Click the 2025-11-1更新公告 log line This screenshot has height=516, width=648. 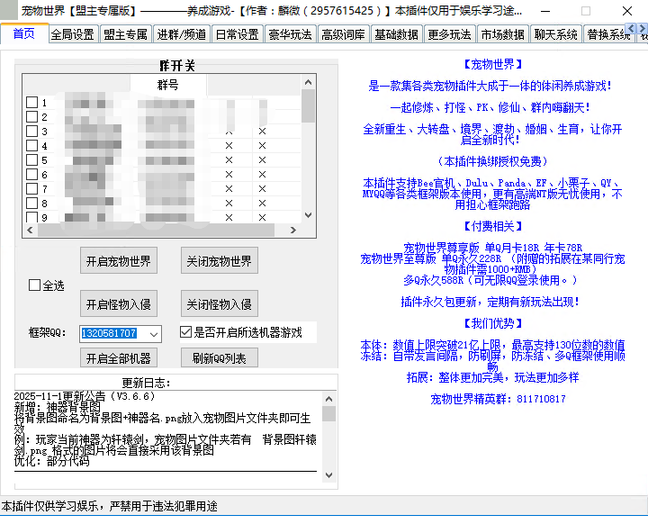(x=84, y=396)
